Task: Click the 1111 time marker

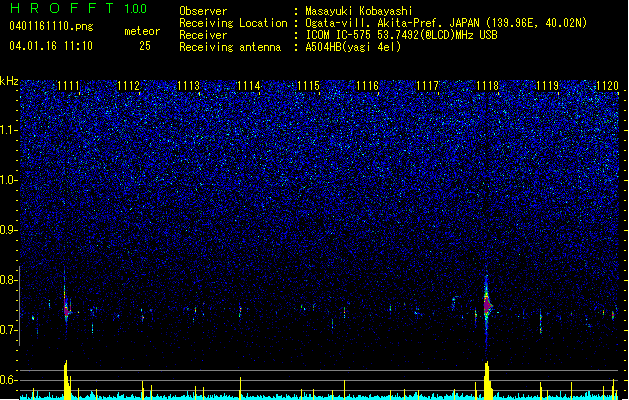Action: coord(68,86)
